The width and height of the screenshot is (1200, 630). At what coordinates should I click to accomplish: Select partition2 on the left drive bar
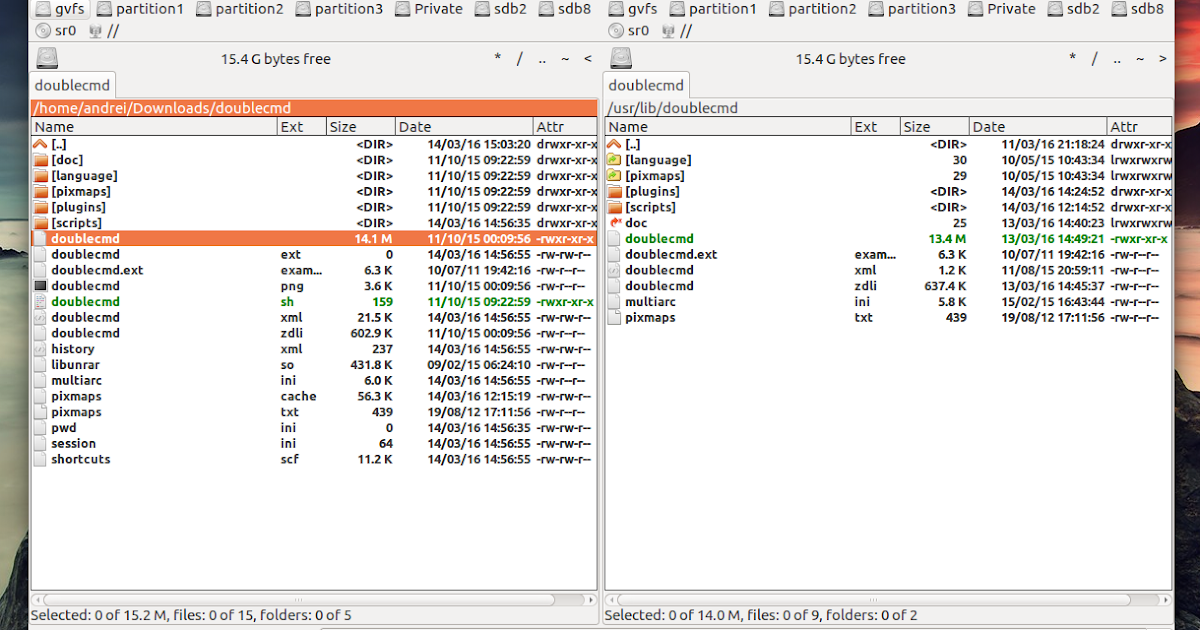coord(239,9)
